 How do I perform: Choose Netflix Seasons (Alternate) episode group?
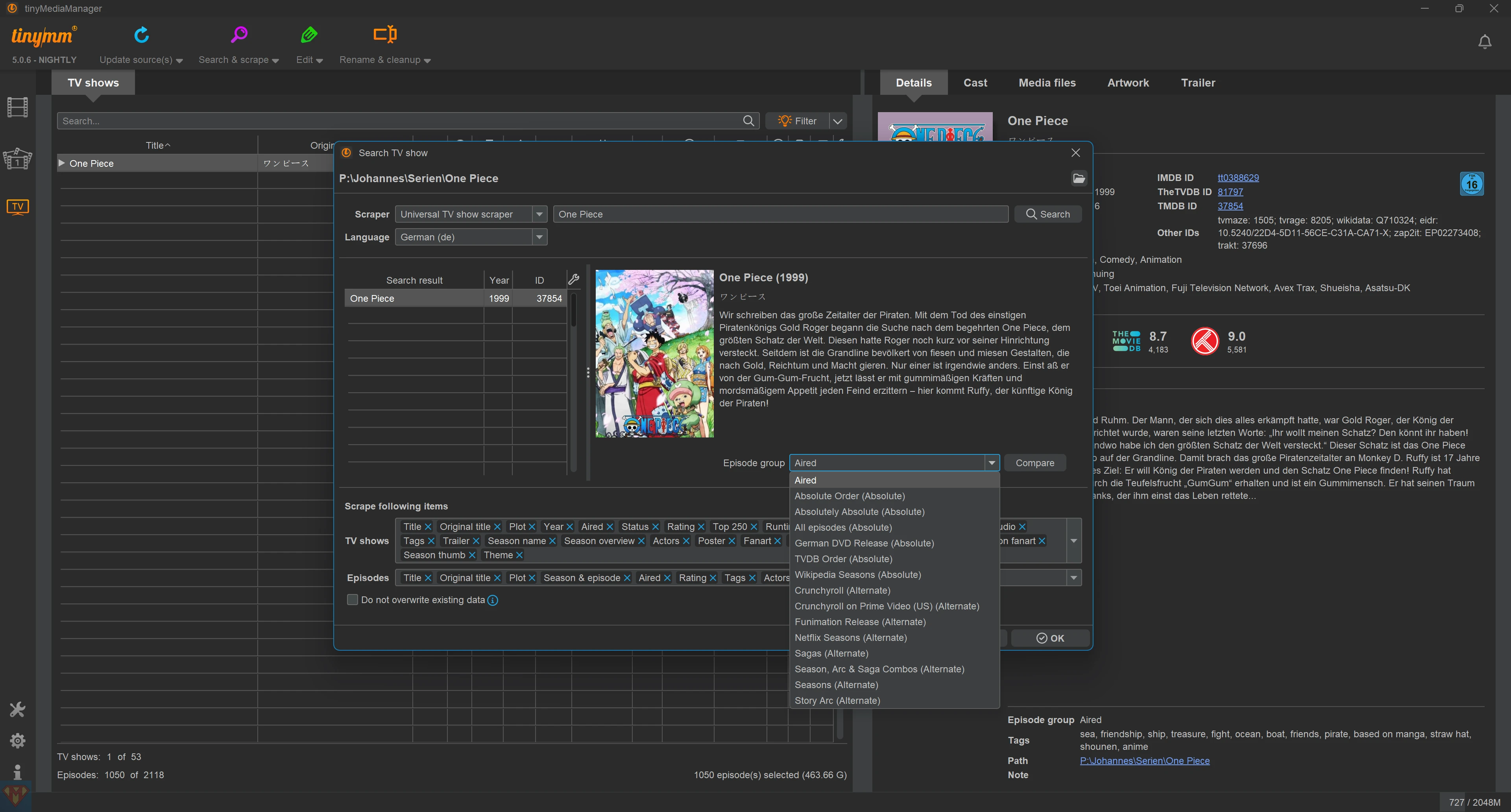(850, 637)
